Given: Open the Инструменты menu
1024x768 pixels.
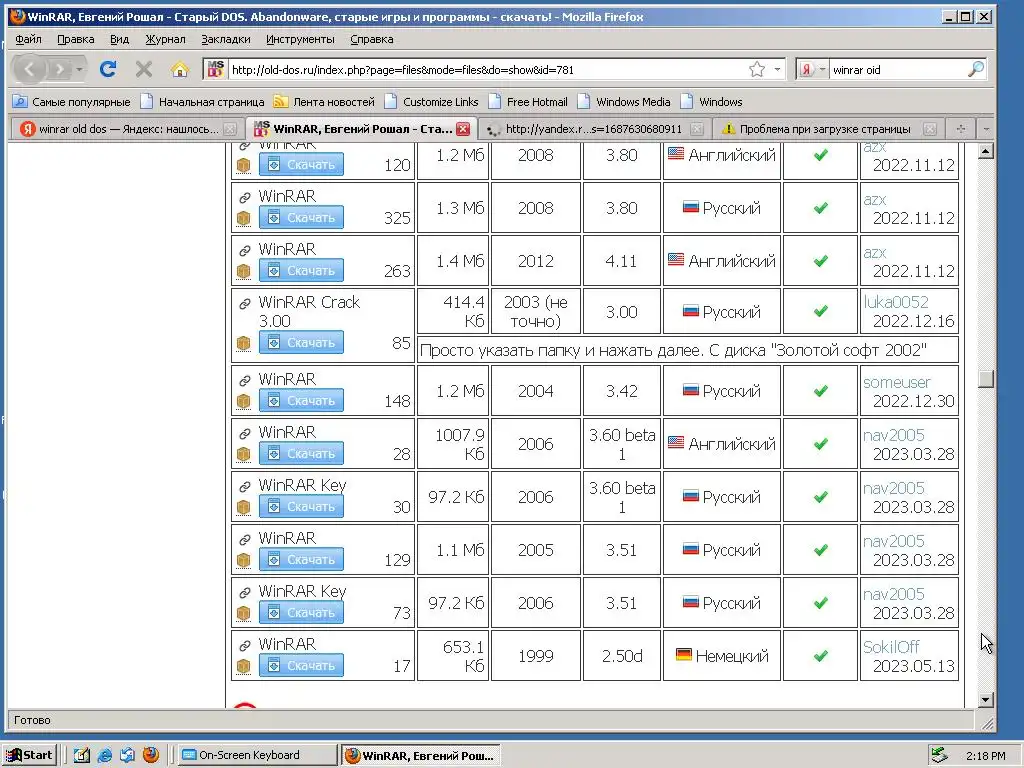Looking at the screenshot, I should tap(300, 39).
